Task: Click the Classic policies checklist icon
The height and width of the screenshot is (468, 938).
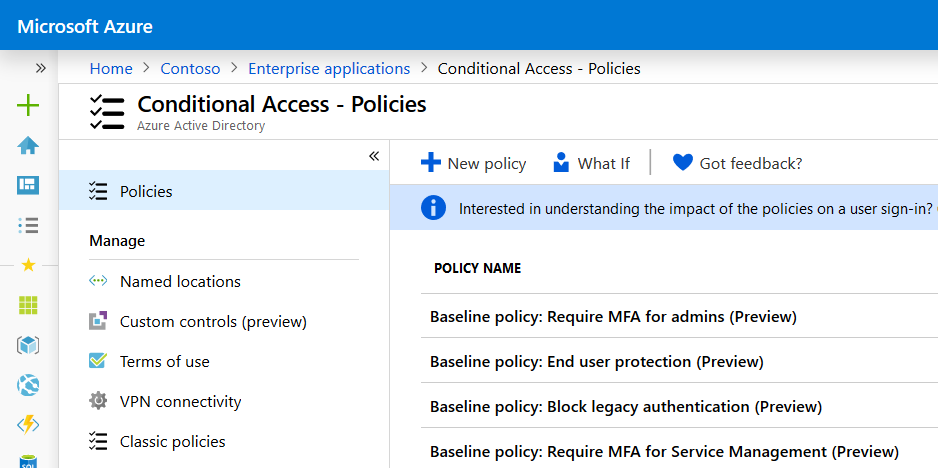Action: pos(98,441)
